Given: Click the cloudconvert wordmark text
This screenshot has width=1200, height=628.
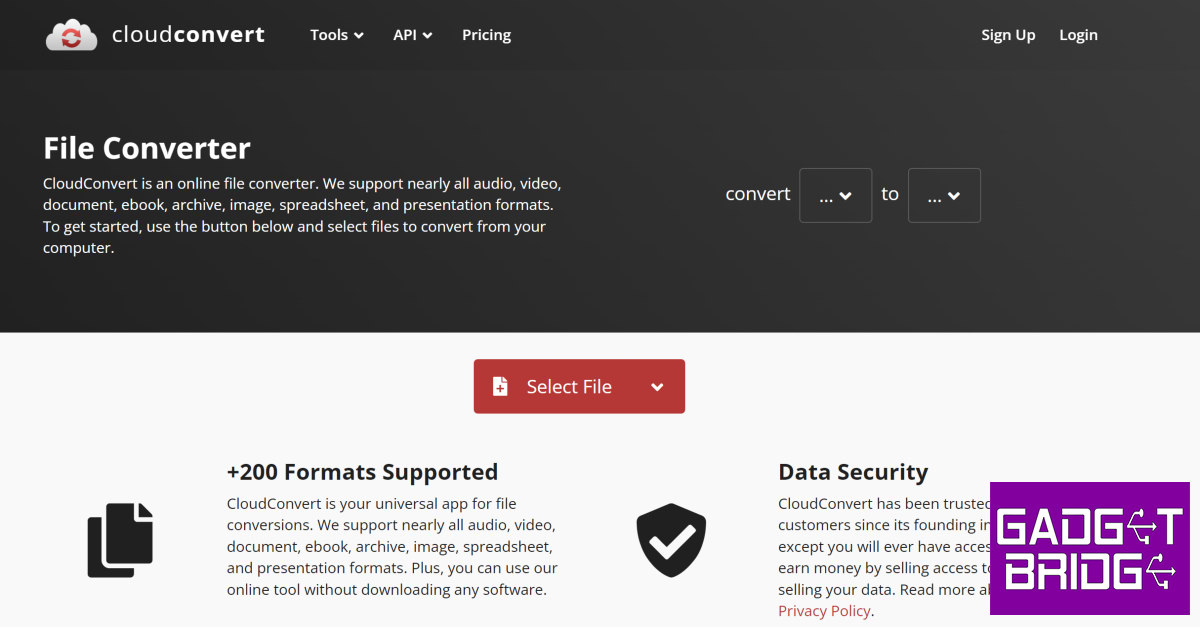Looking at the screenshot, I should pos(188,35).
